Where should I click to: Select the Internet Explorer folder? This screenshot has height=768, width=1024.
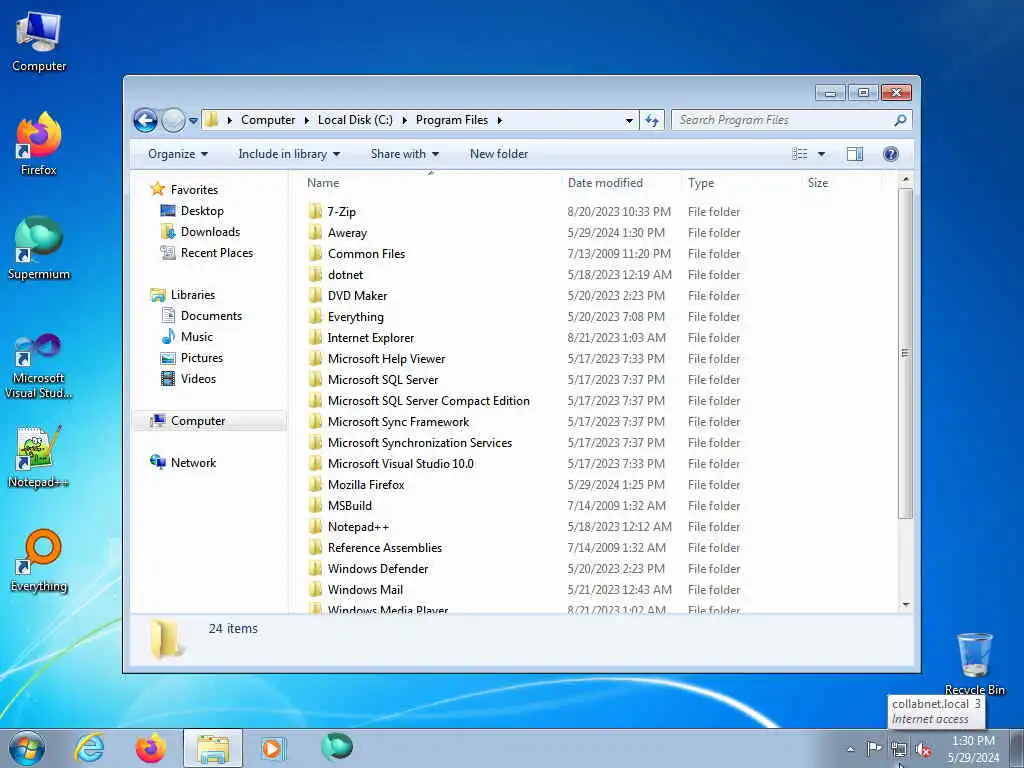(370, 338)
